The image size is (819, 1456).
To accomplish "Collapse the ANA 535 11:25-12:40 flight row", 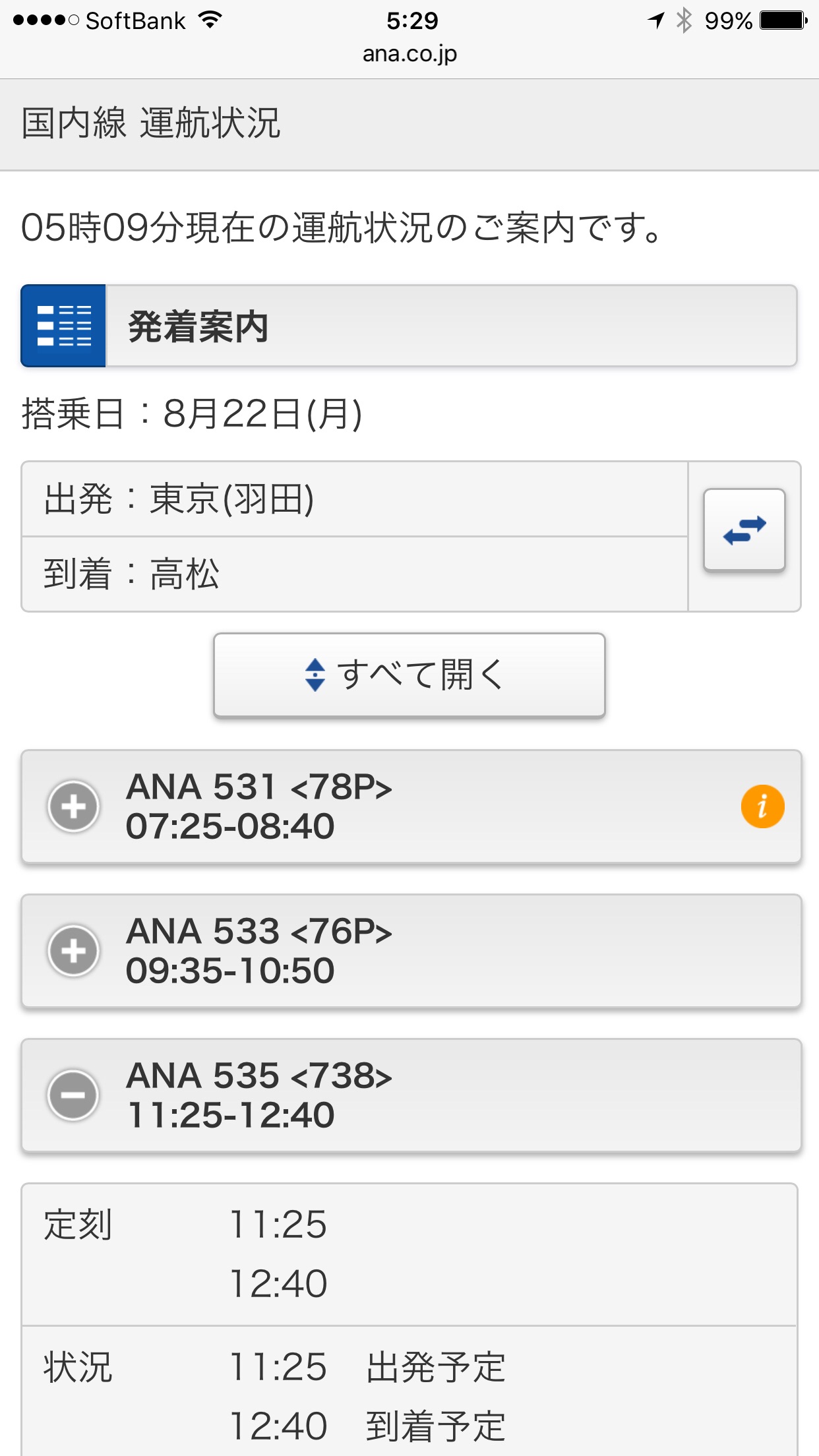I will [409, 1095].
